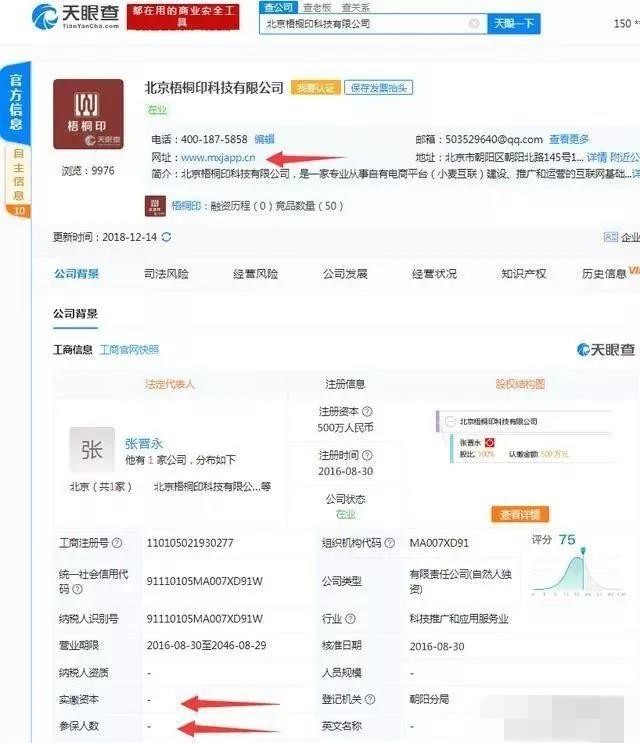Click the 500万人民币 registered capital value
Image resolution: width=640 pixels, height=743 pixels.
click(x=345, y=427)
